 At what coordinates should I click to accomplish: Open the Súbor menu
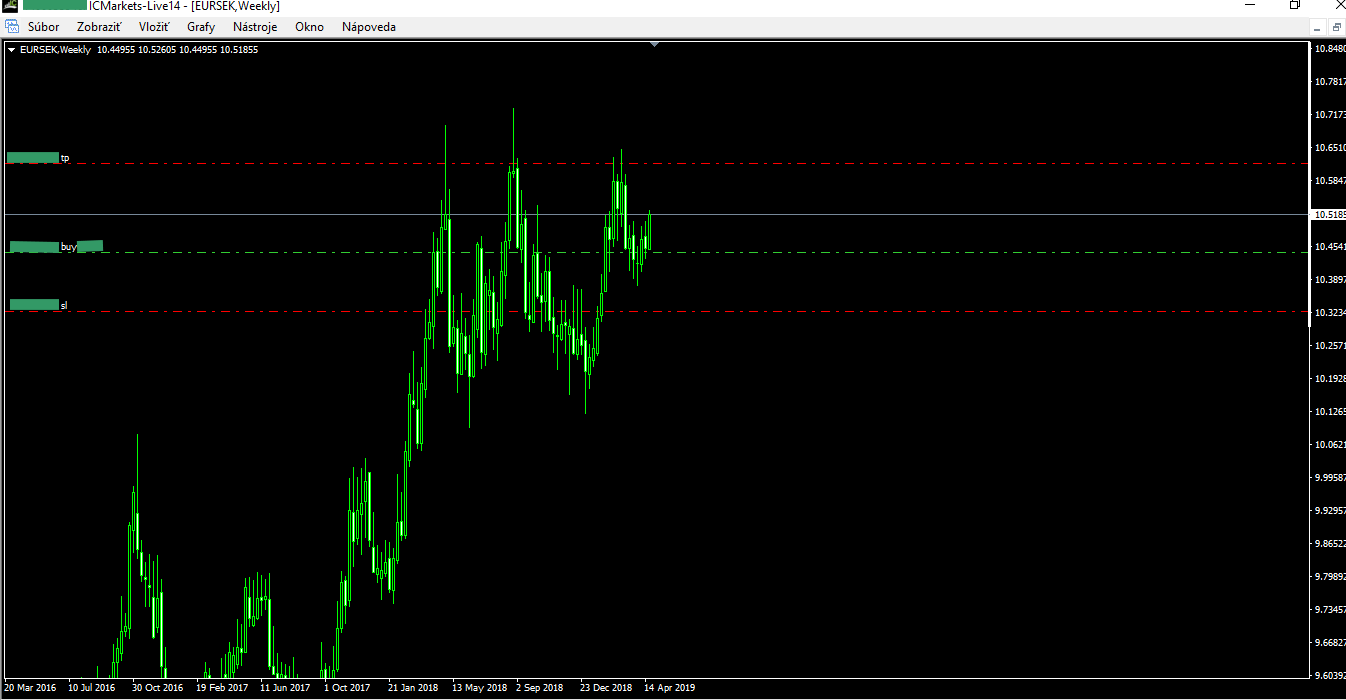[43, 27]
